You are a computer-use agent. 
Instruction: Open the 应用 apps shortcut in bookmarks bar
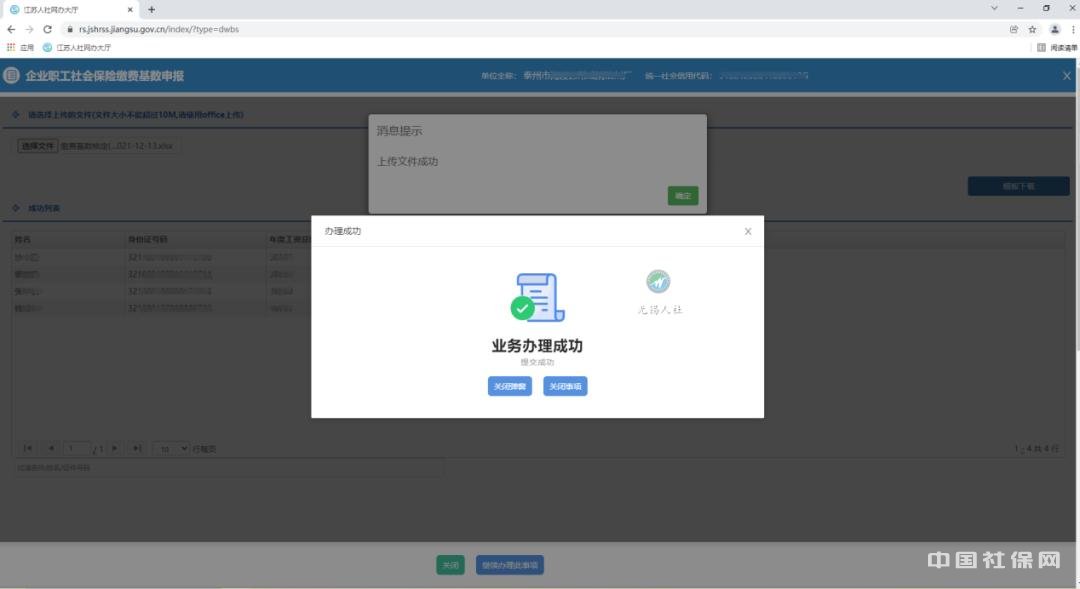20,47
